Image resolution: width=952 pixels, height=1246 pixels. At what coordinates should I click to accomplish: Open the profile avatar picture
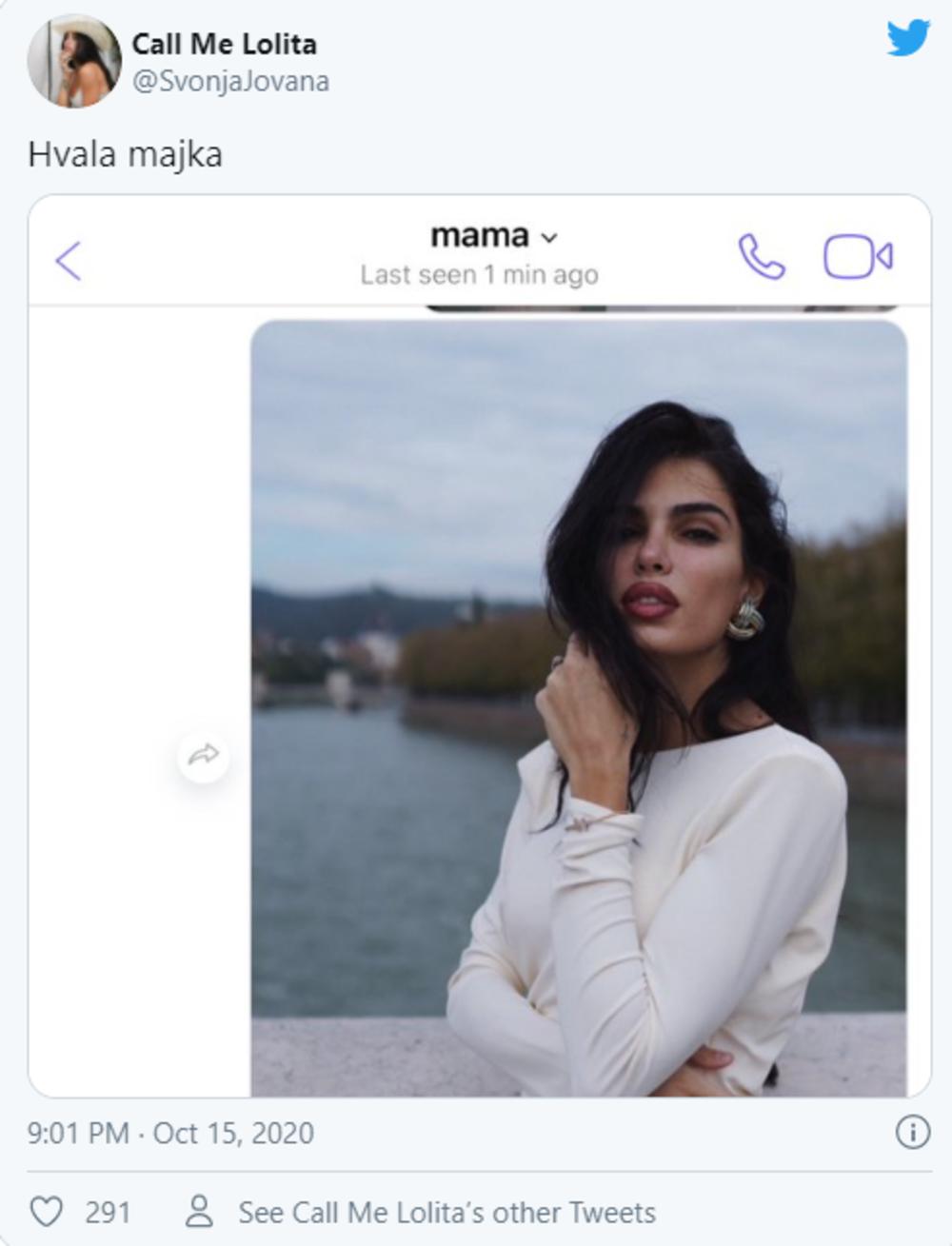(x=74, y=61)
